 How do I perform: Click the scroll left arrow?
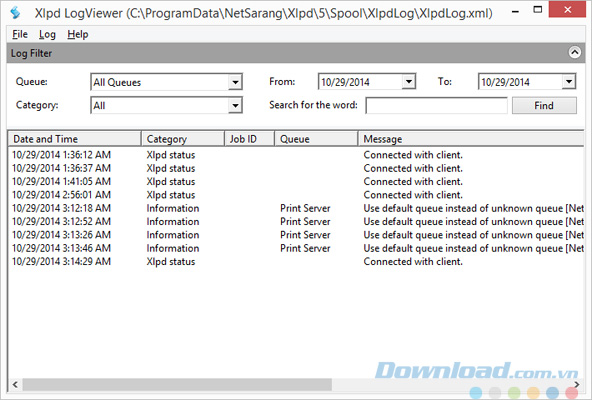[x=15, y=385]
